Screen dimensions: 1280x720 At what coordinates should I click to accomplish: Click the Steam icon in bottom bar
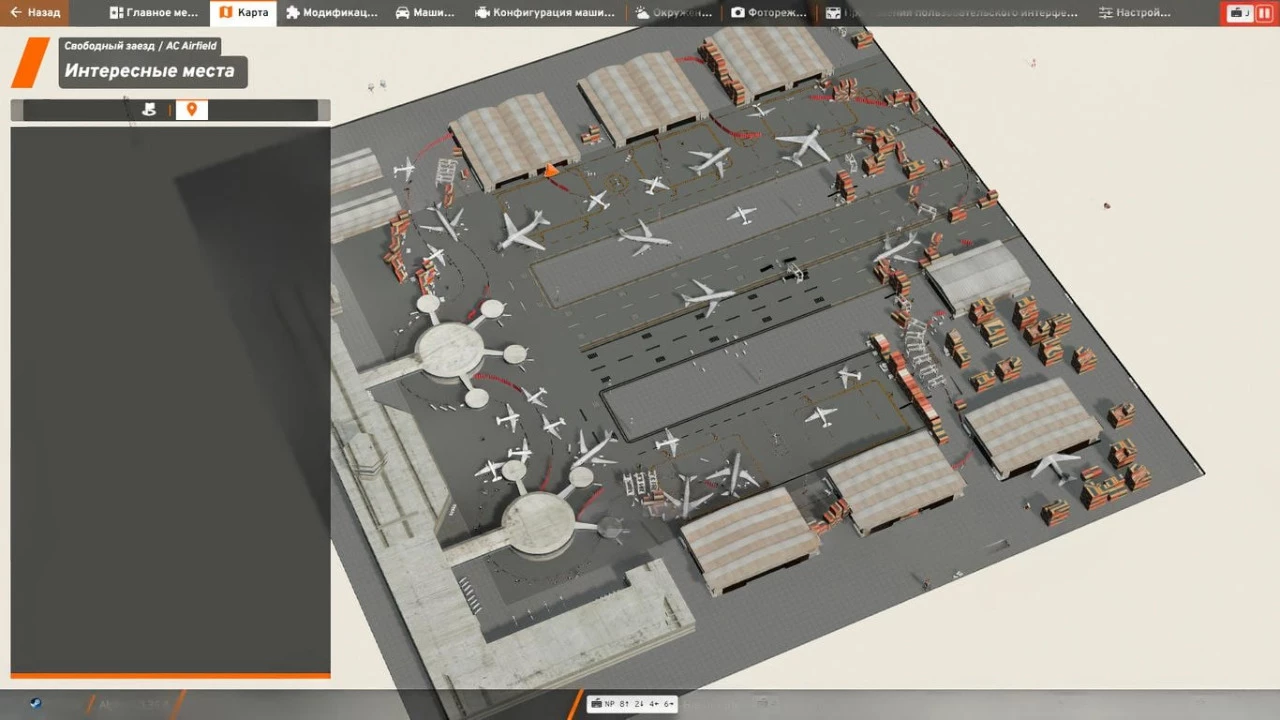pyautogui.click(x=35, y=704)
